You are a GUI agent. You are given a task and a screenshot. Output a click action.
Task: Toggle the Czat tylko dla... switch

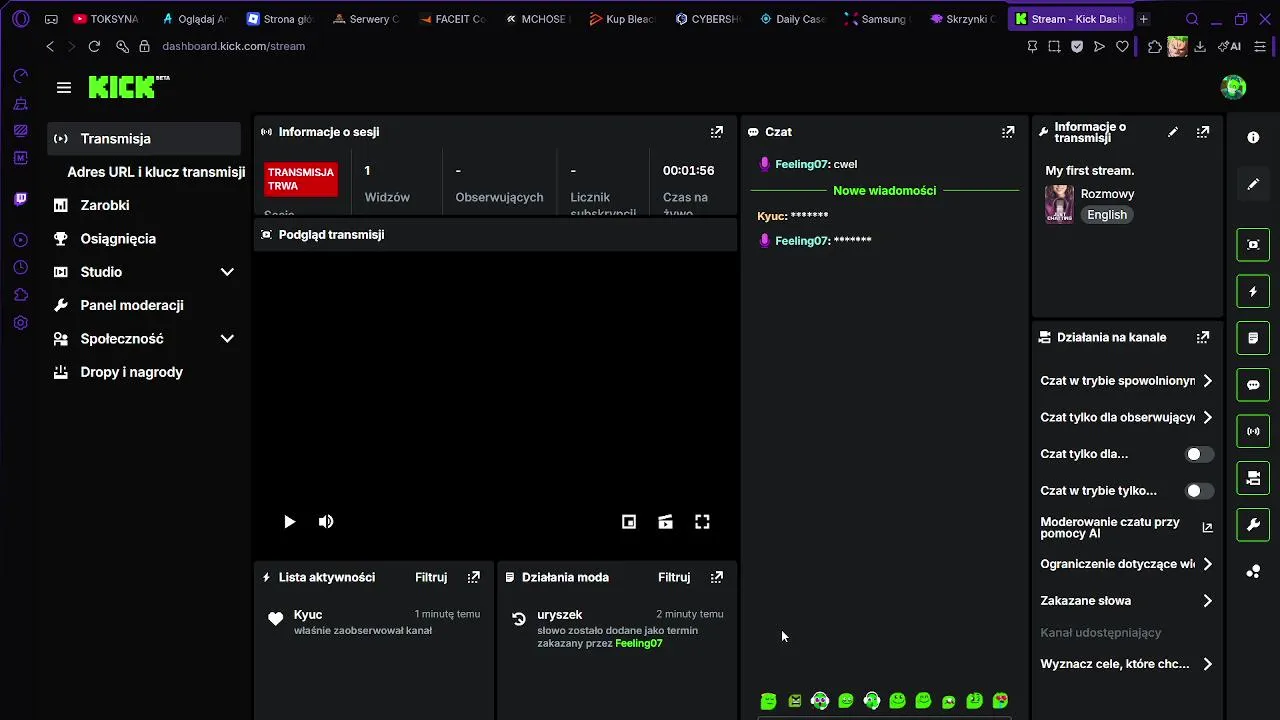1200,454
